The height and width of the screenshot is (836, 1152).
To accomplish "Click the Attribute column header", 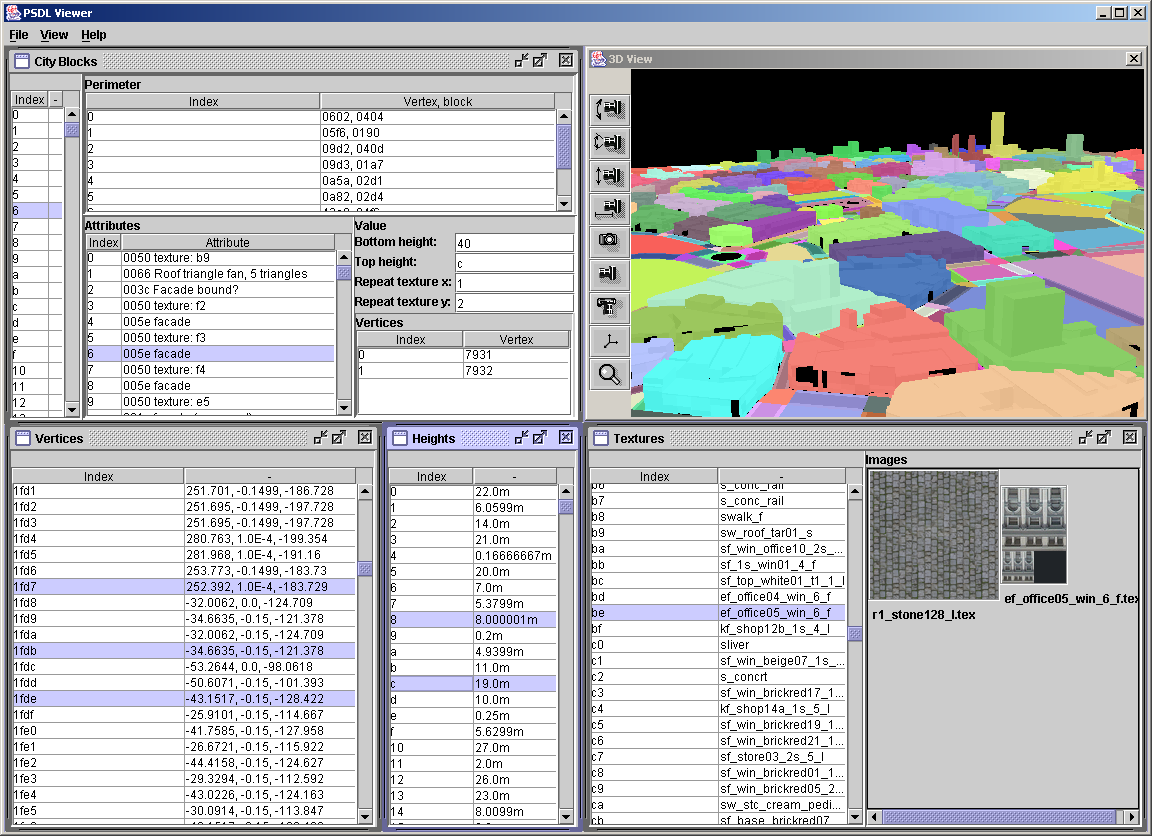I will pyautogui.click(x=227, y=242).
